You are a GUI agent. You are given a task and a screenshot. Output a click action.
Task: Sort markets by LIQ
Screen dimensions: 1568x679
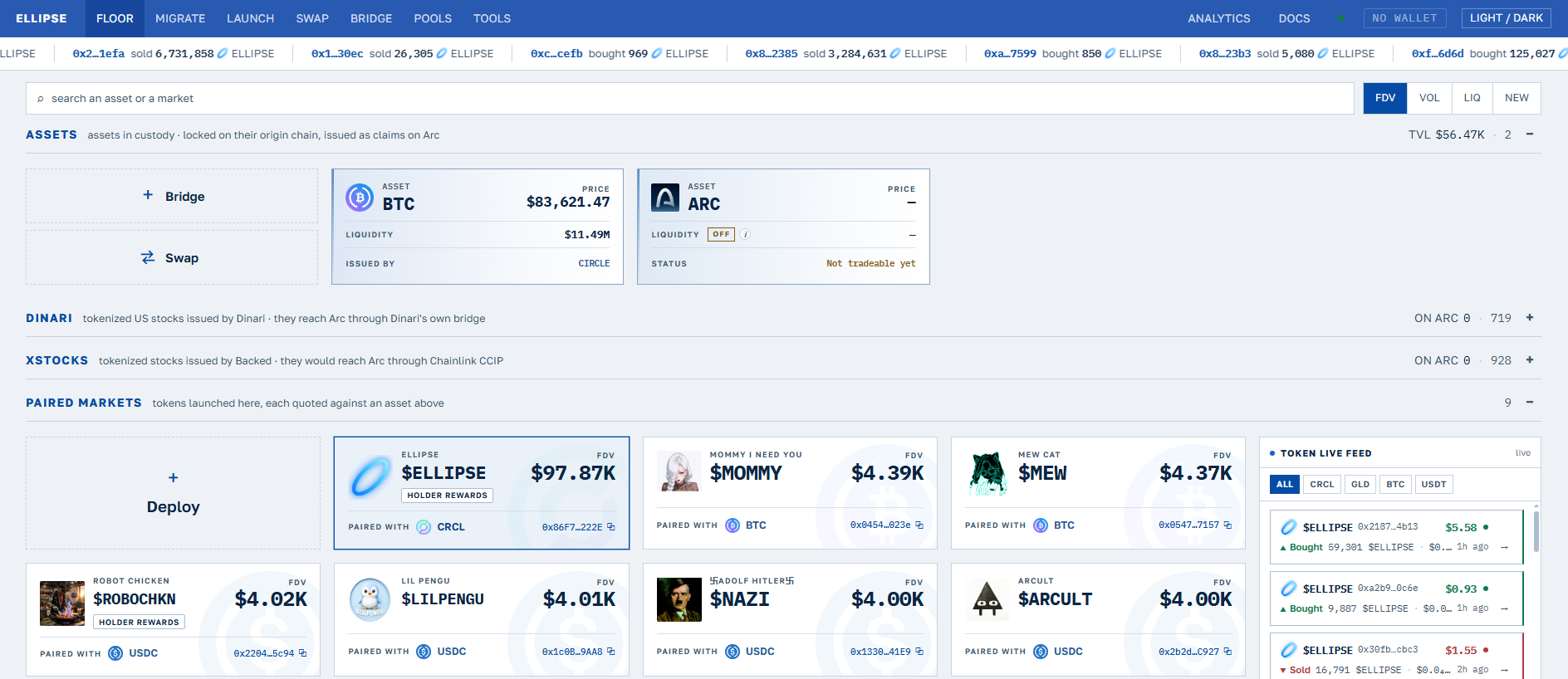pyautogui.click(x=1472, y=98)
